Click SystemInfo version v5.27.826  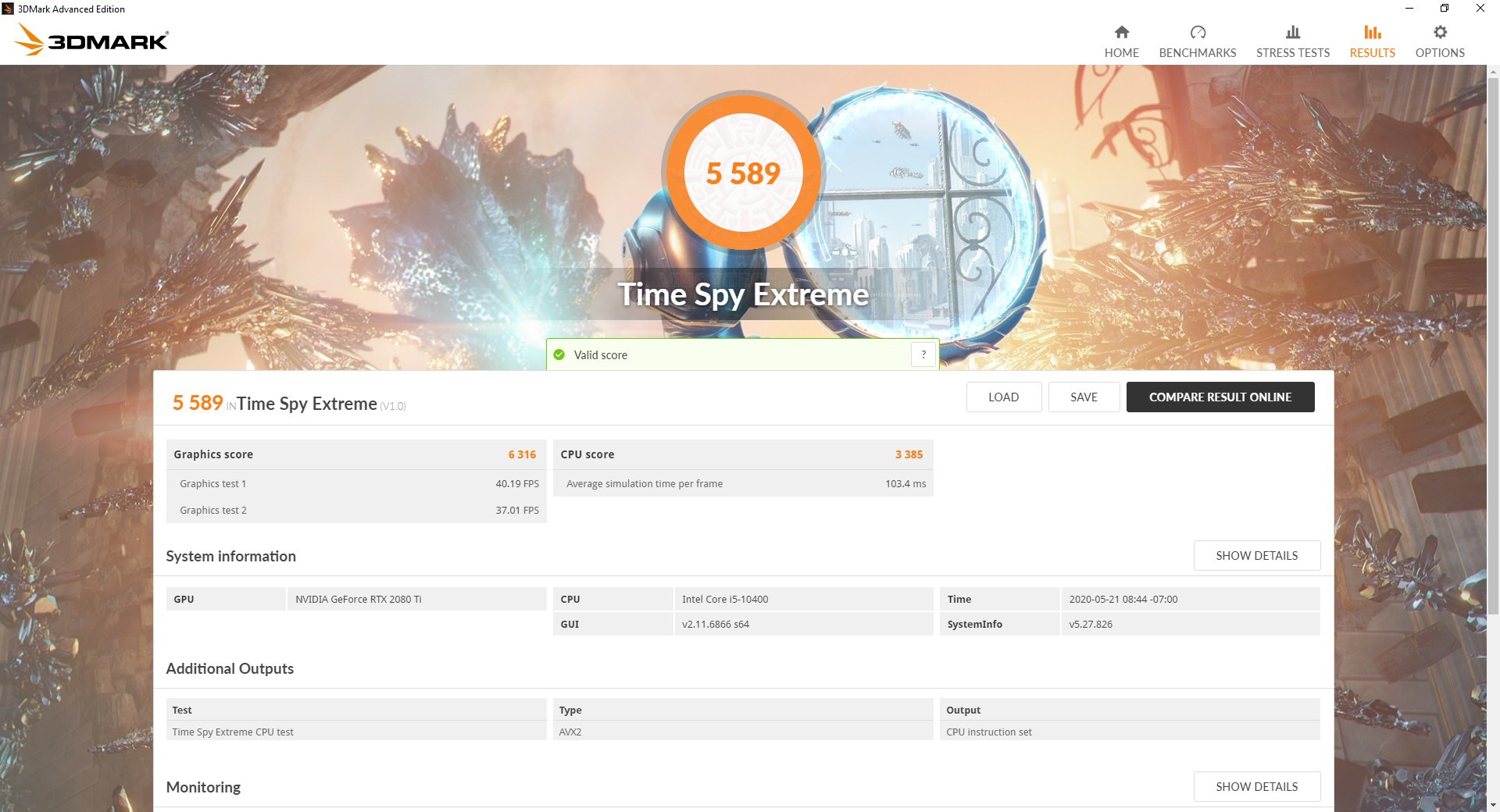click(x=1091, y=625)
